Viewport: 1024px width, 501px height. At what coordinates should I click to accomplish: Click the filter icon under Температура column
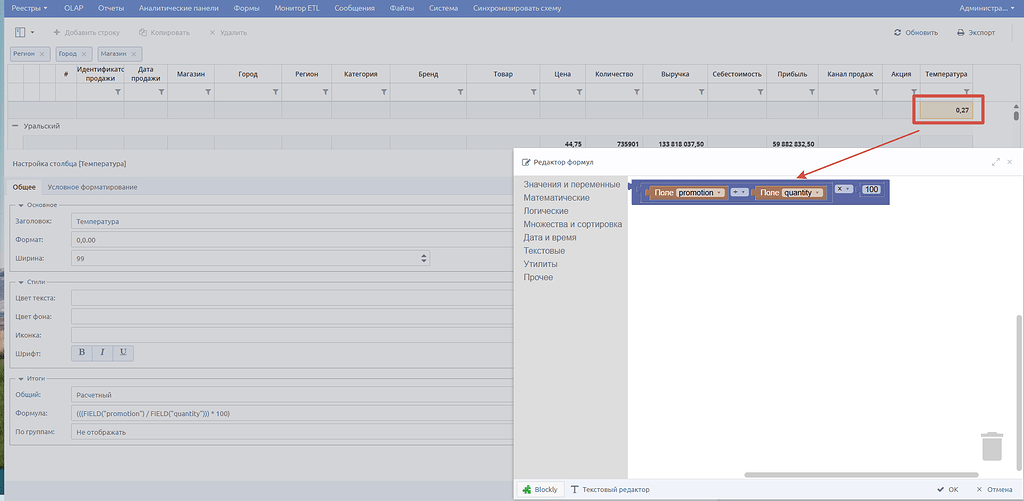click(x=966, y=93)
